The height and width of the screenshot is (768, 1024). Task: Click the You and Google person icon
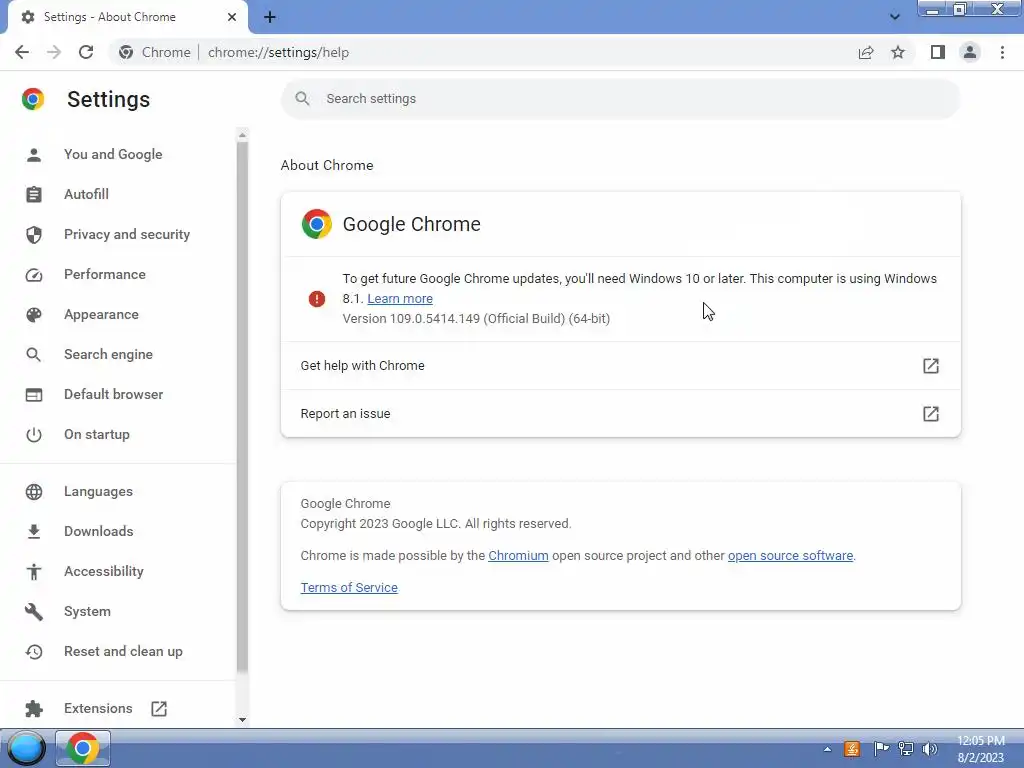pyautogui.click(x=33, y=155)
